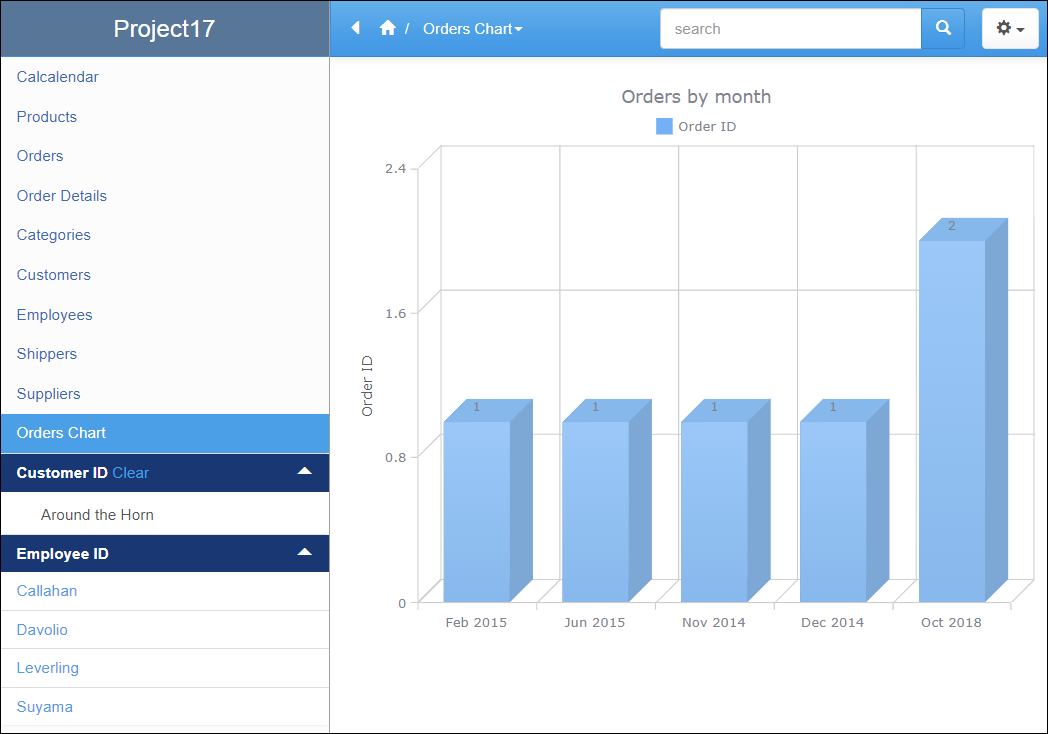
Task: Select Suyama in the Employee ID list
Action: click(44, 707)
